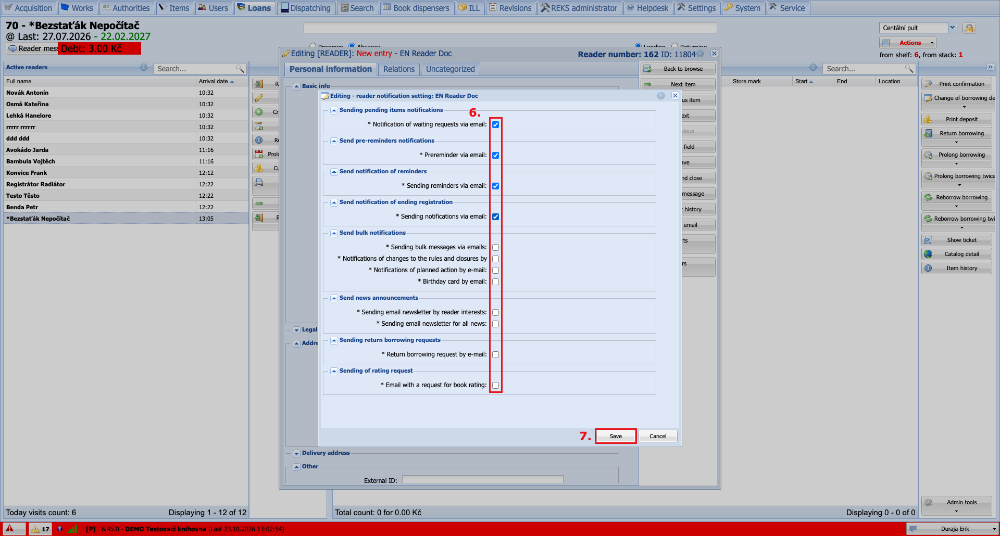Click the Arrival date column header

click(x=222, y=82)
